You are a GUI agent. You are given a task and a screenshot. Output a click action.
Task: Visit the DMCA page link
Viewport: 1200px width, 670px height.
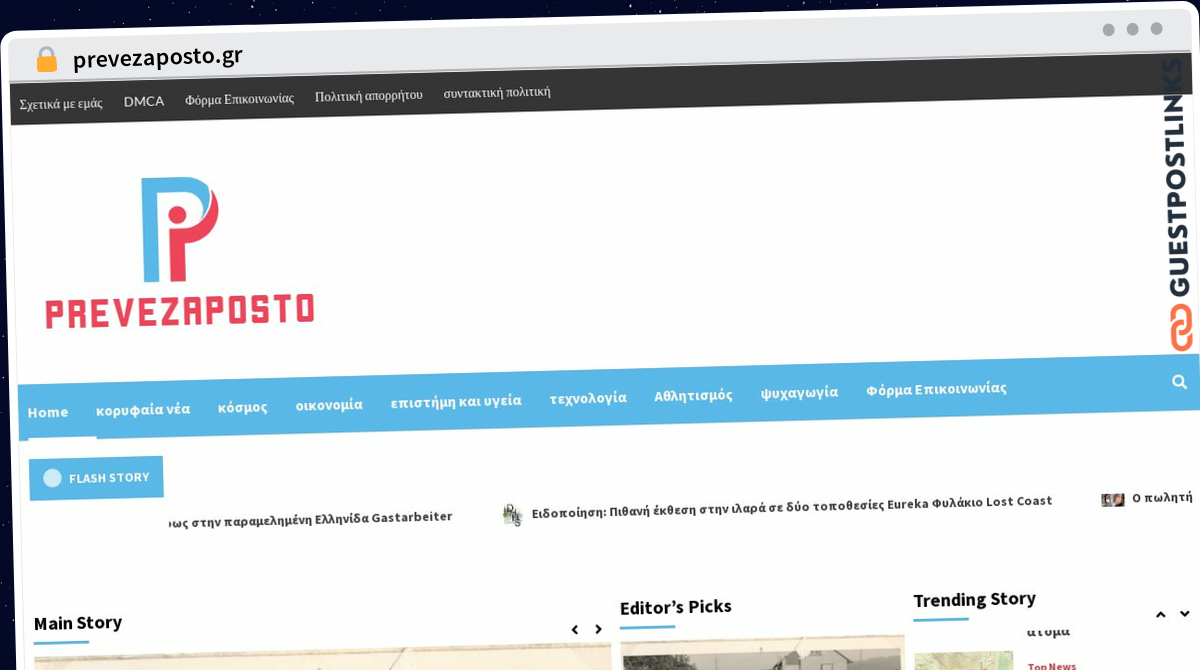144,101
